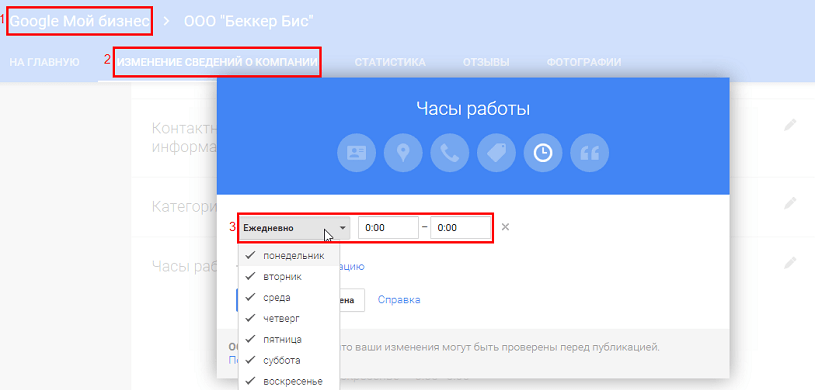Viewport: 815px width, 390px height.
Task: Switch to СТАТИСТИКА tab
Action: 390,62
